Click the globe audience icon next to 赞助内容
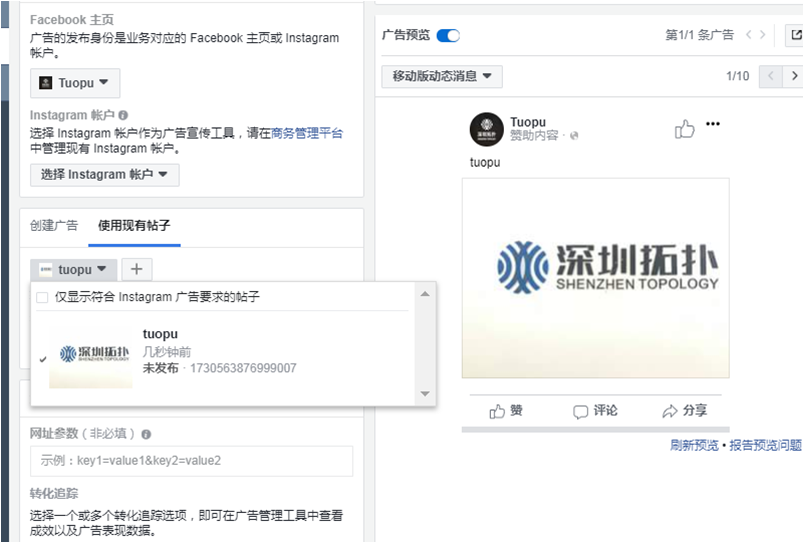 point(574,135)
